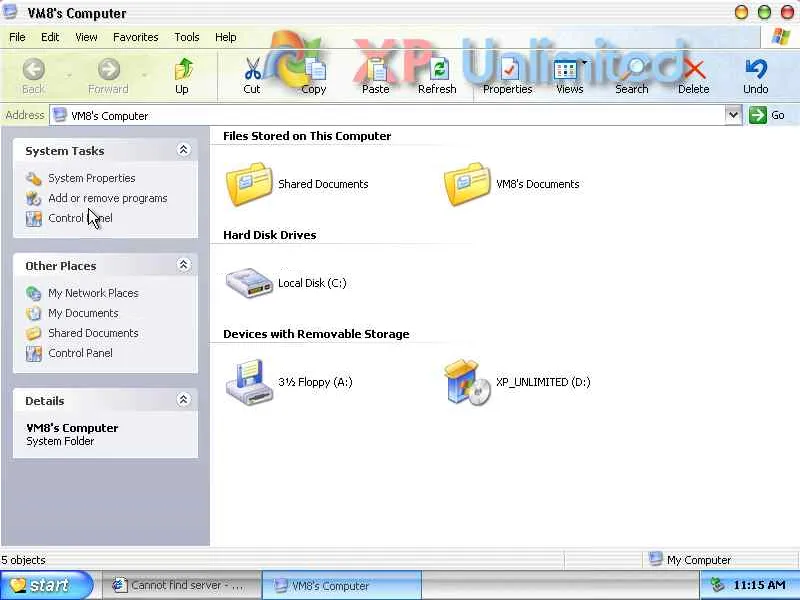
Task: Collapse the Other Places panel
Action: (x=183, y=265)
